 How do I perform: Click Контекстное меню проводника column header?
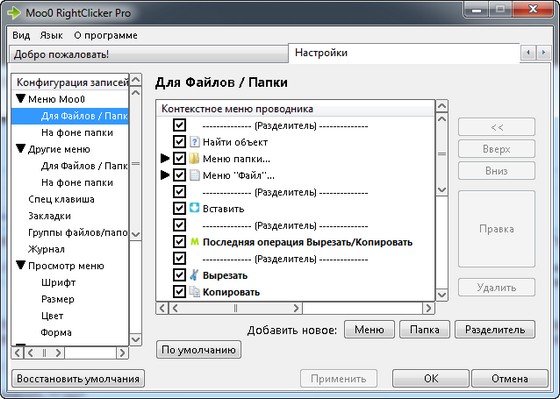pos(295,109)
